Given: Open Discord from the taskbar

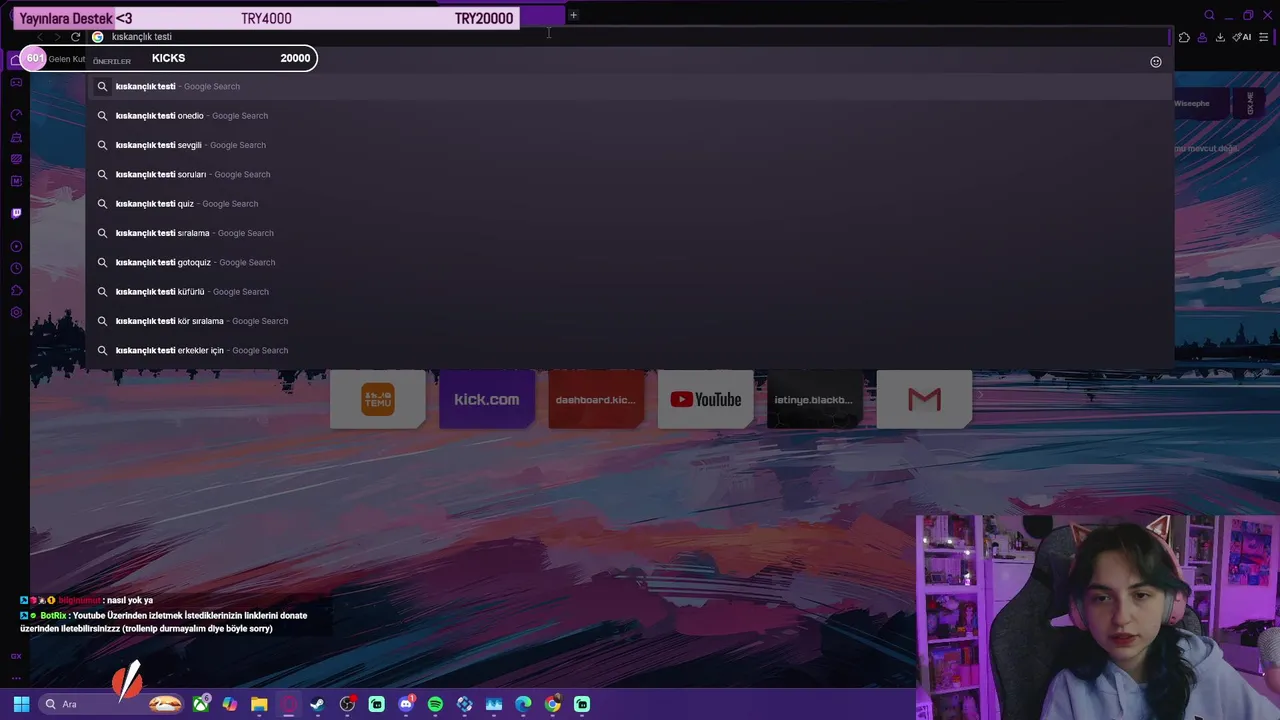Looking at the screenshot, I should [x=406, y=704].
